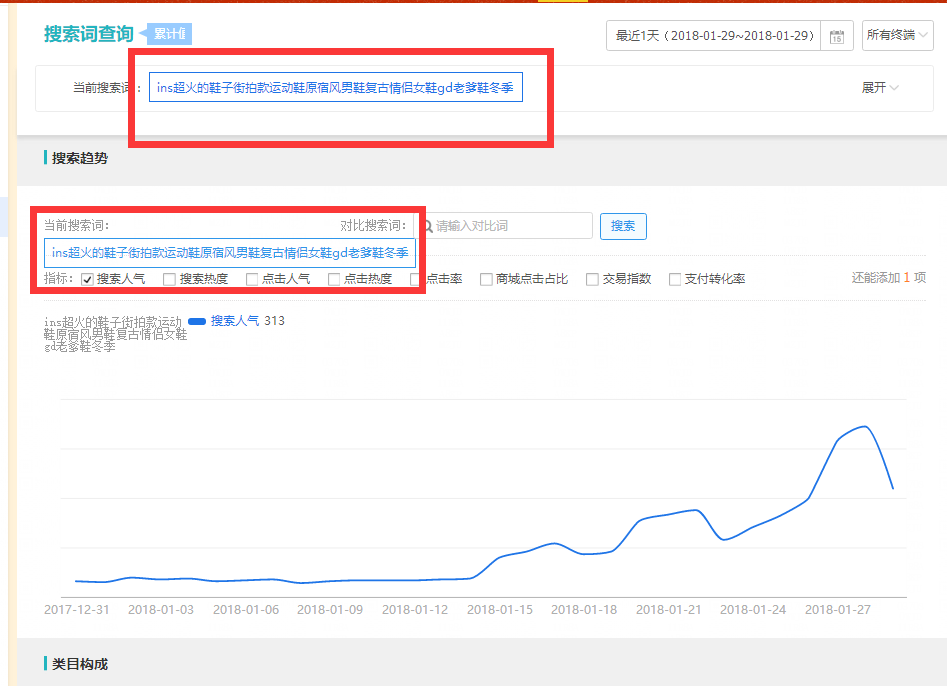
Task: Click the top 当前搜索词 keyword box
Action: [x=335, y=88]
